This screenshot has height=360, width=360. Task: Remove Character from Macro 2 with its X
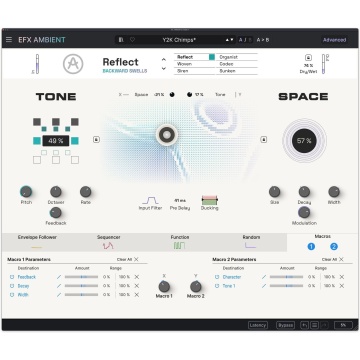coord(342,277)
